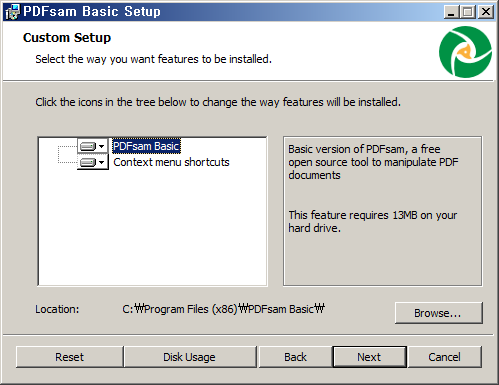Open Disk Usage information
The height and width of the screenshot is (385, 499).
click(x=189, y=357)
